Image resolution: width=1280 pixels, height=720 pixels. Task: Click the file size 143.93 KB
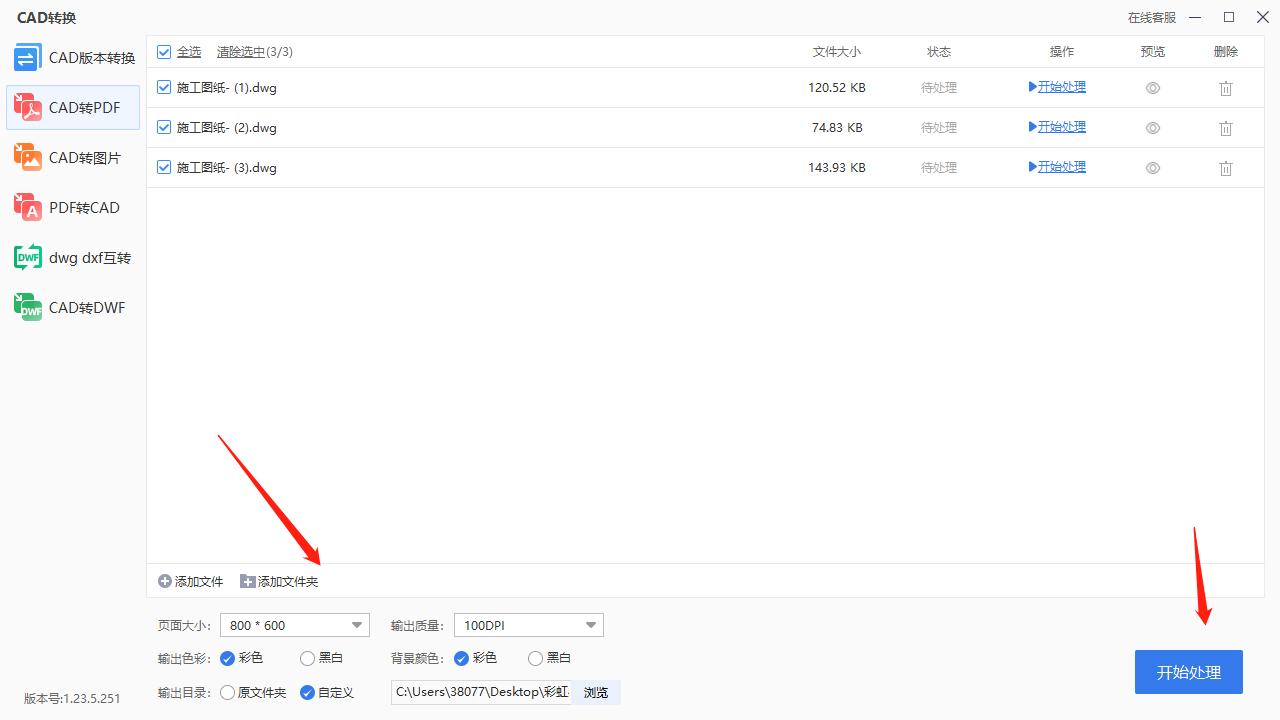[837, 168]
